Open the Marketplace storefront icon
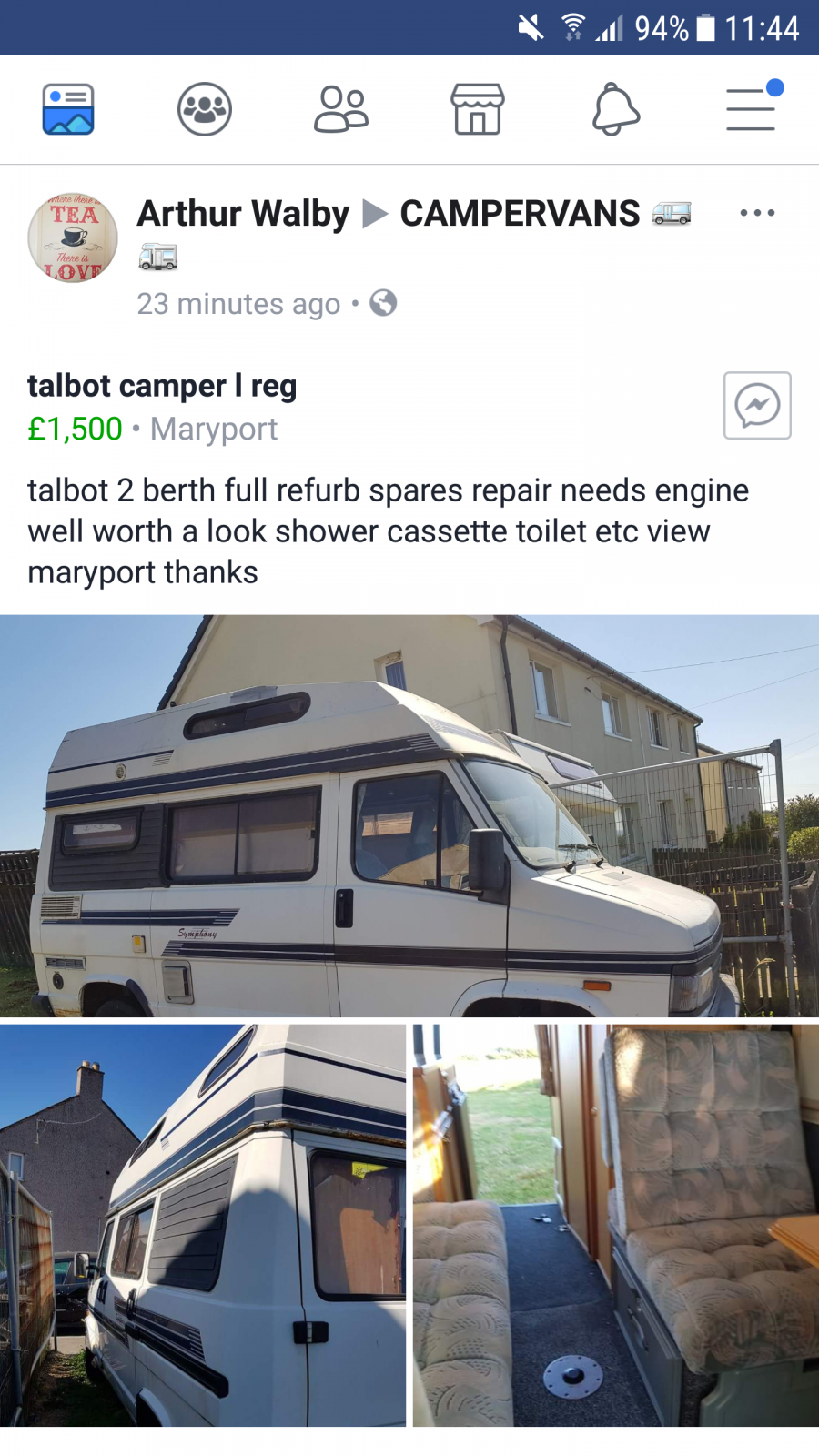 click(478, 109)
